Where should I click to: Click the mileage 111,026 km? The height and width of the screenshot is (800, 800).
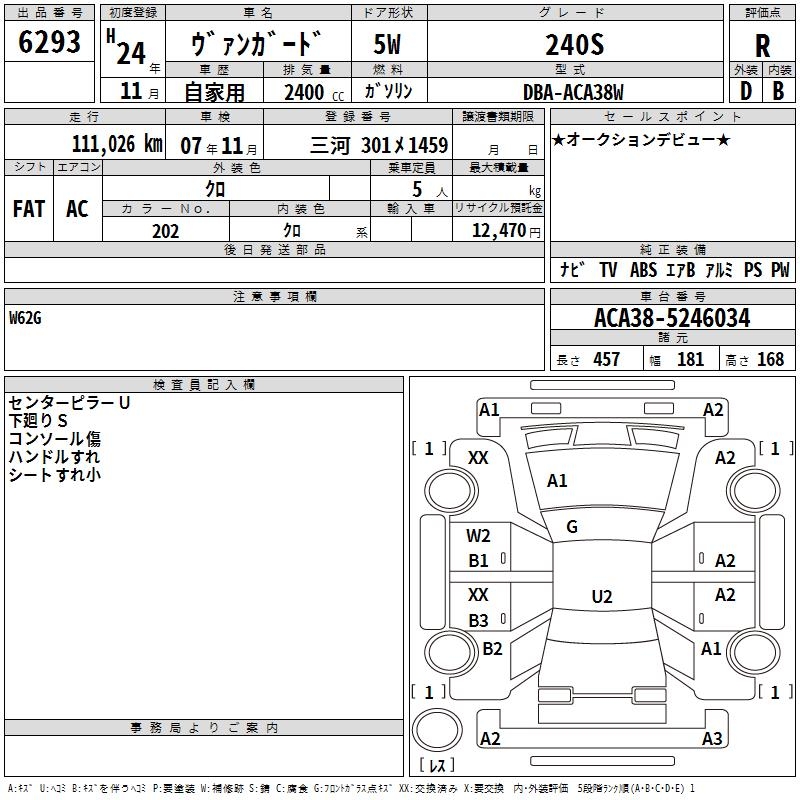(x=117, y=144)
